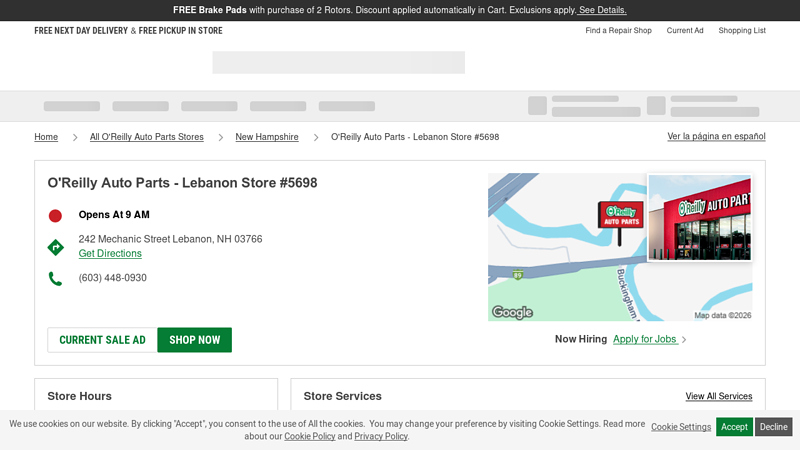Switch page to Spanish version

(716, 136)
